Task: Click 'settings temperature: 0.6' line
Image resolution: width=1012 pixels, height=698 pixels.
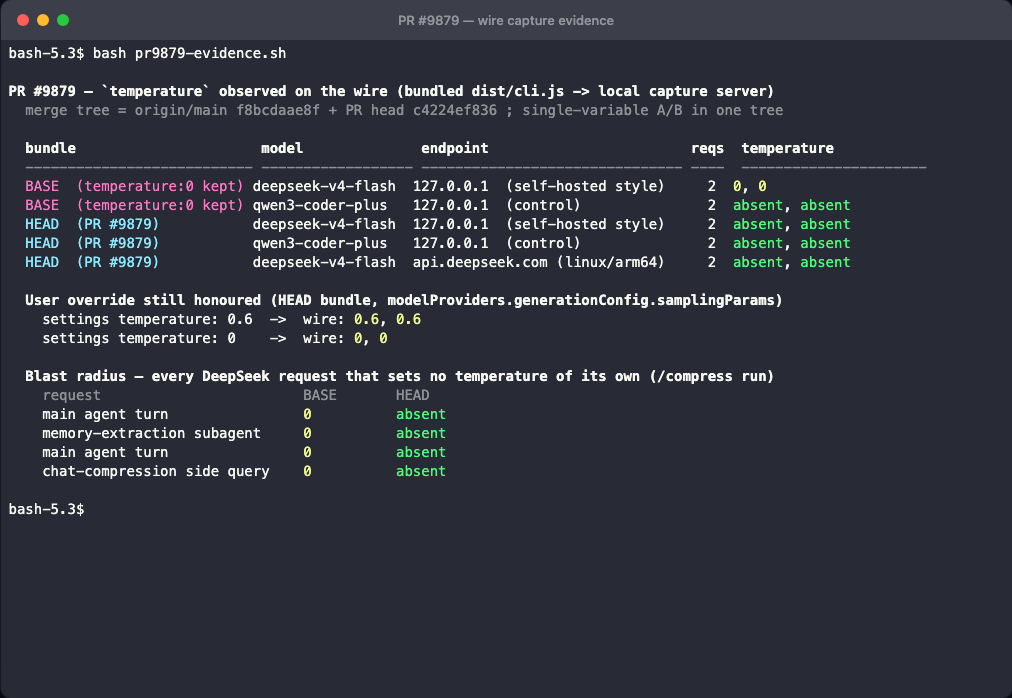Action: pos(147,320)
